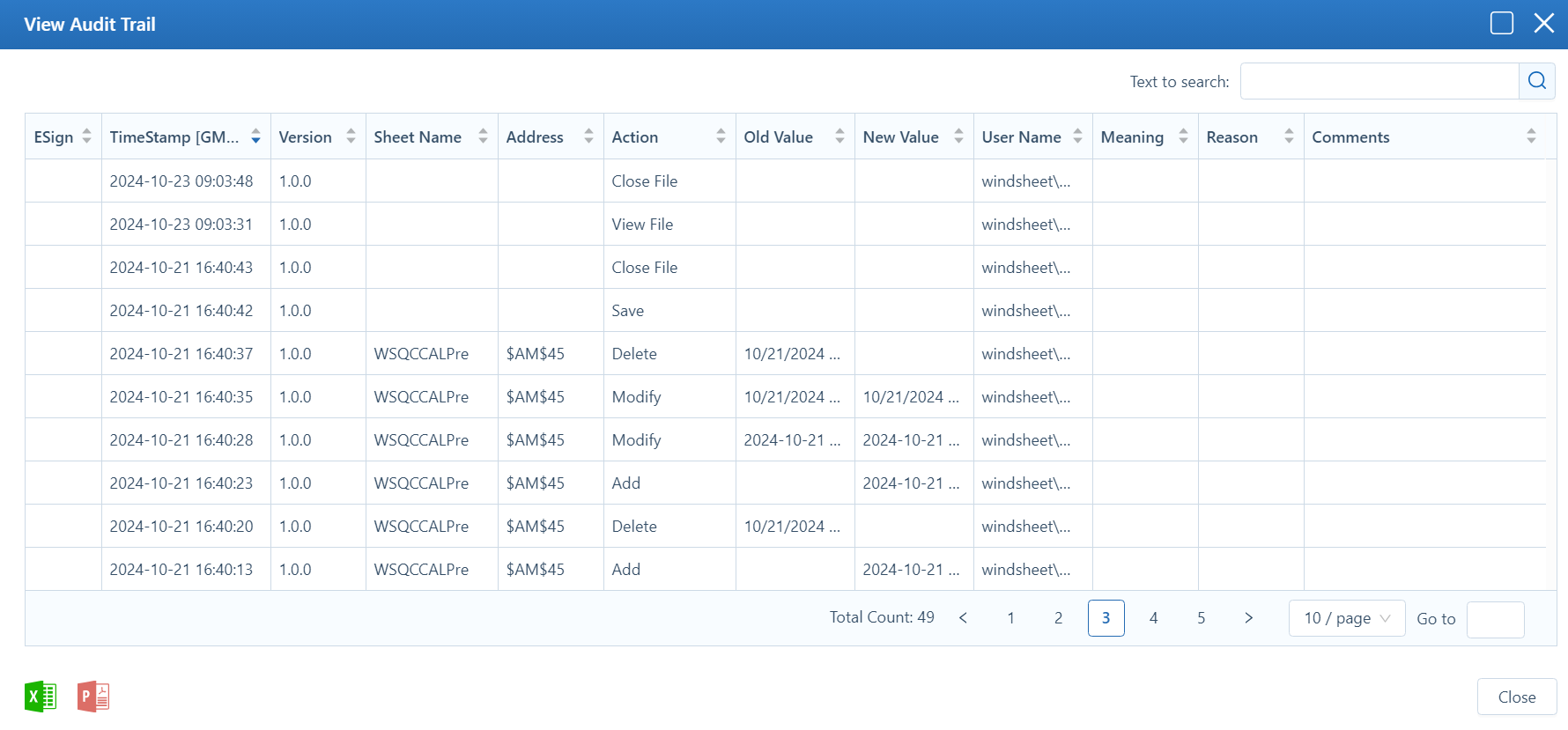Viewport: 1568px width, 730px height.
Task: Jump to page 1
Action: click(1010, 618)
